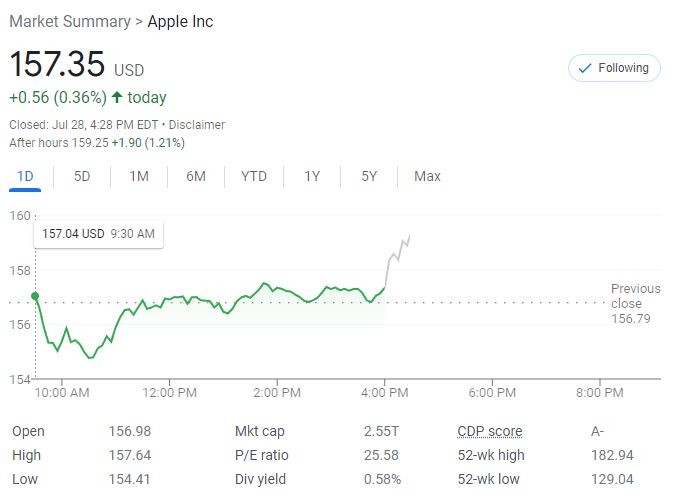
Task: Click the green up arrow icon
Action: pos(117,97)
